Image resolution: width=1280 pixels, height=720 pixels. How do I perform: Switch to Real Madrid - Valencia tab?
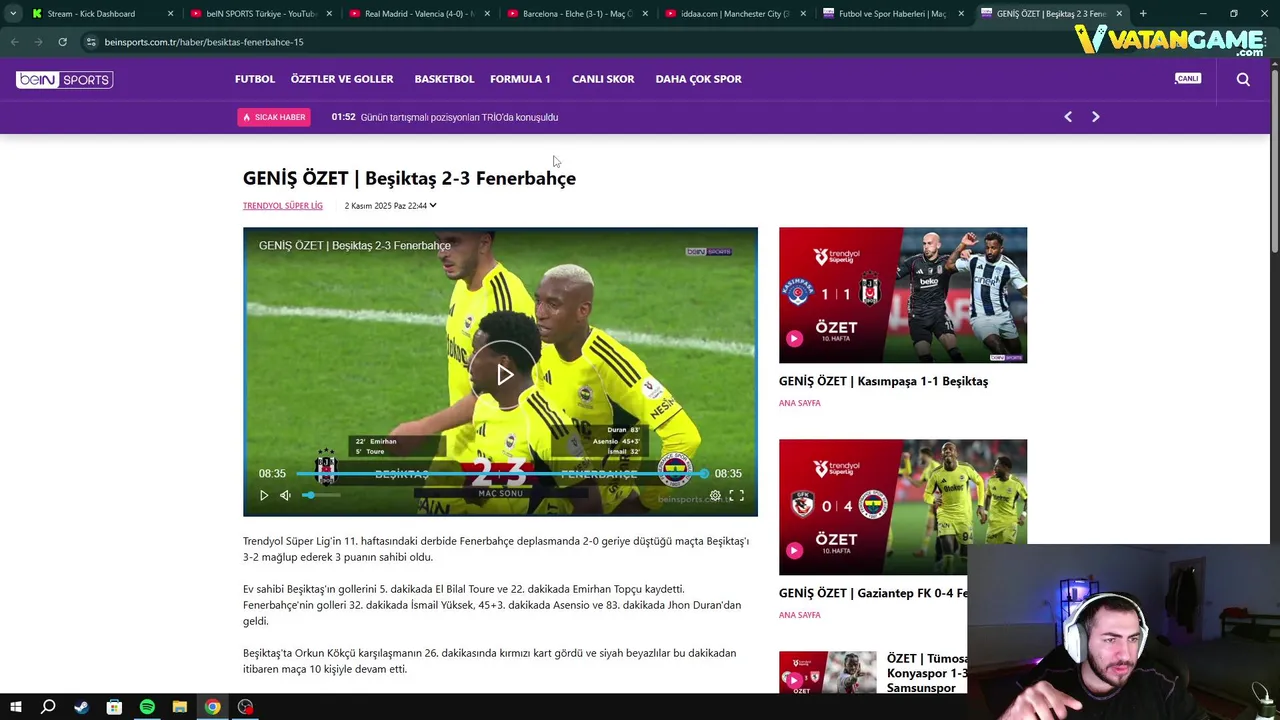(x=420, y=14)
